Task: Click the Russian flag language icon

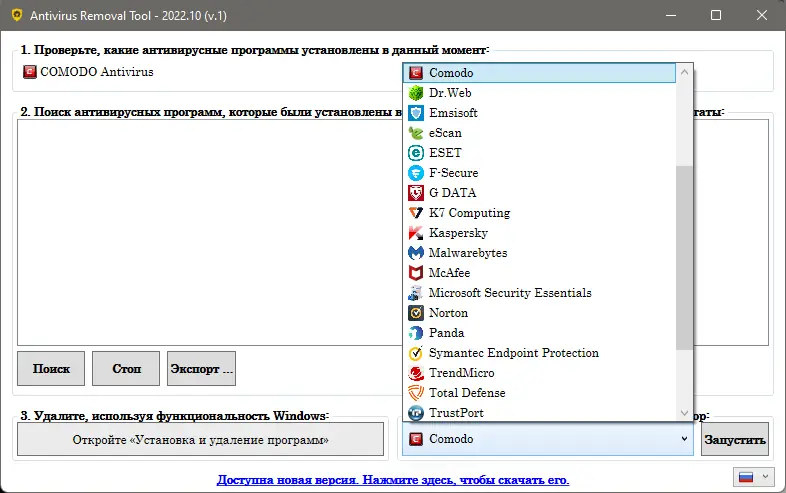Action: (746, 477)
